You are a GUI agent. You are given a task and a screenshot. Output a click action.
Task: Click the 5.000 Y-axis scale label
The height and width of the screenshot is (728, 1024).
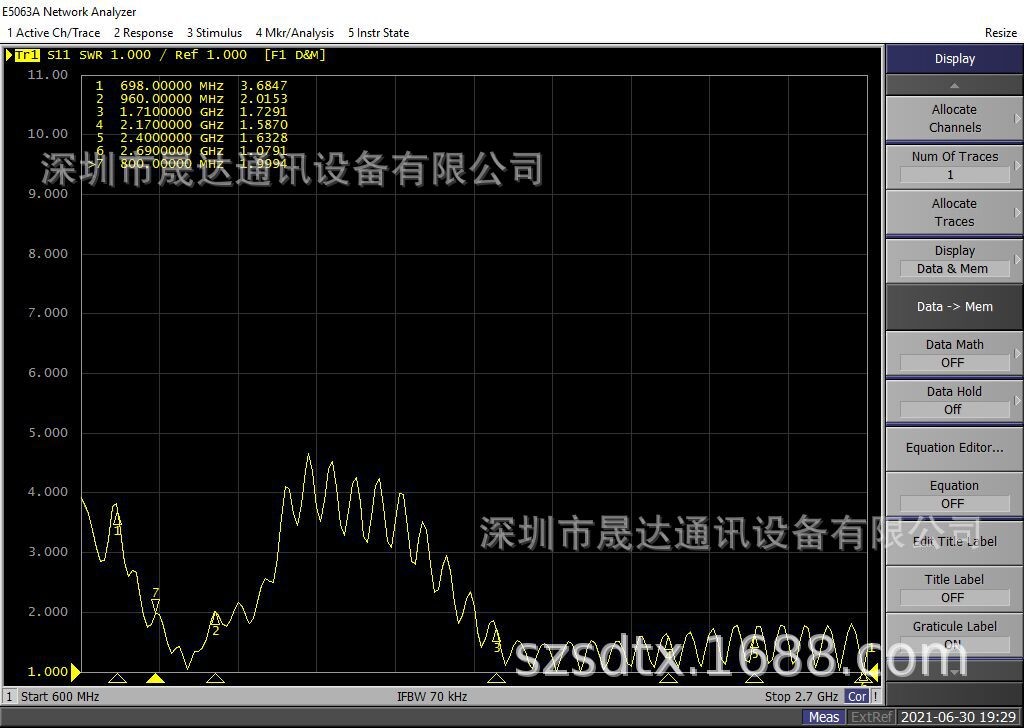click(48, 432)
